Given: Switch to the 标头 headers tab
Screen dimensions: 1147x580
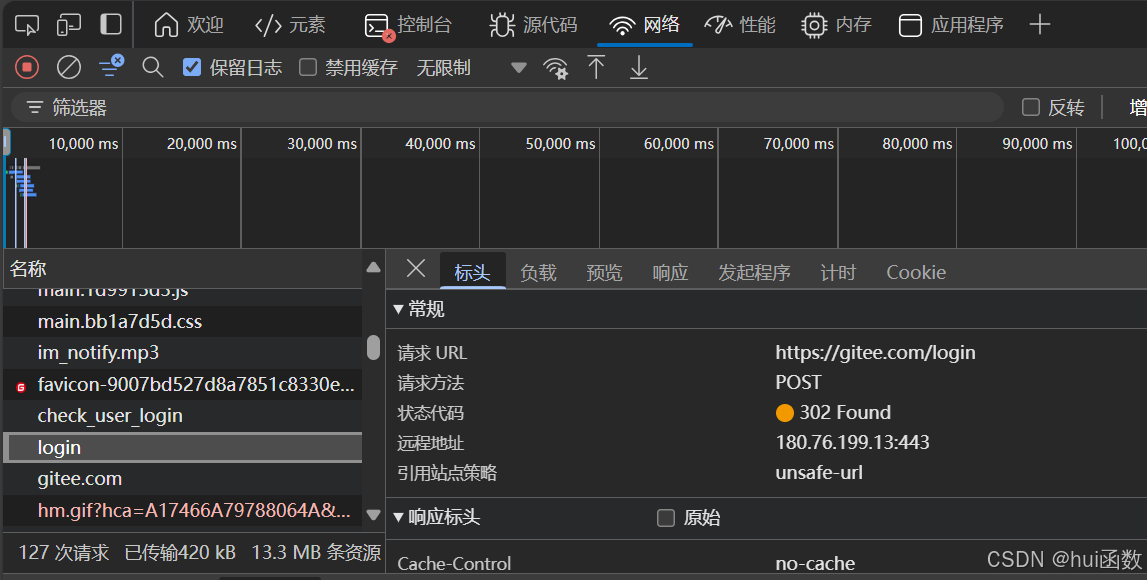Looking at the screenshot, I should click(473, 272).
